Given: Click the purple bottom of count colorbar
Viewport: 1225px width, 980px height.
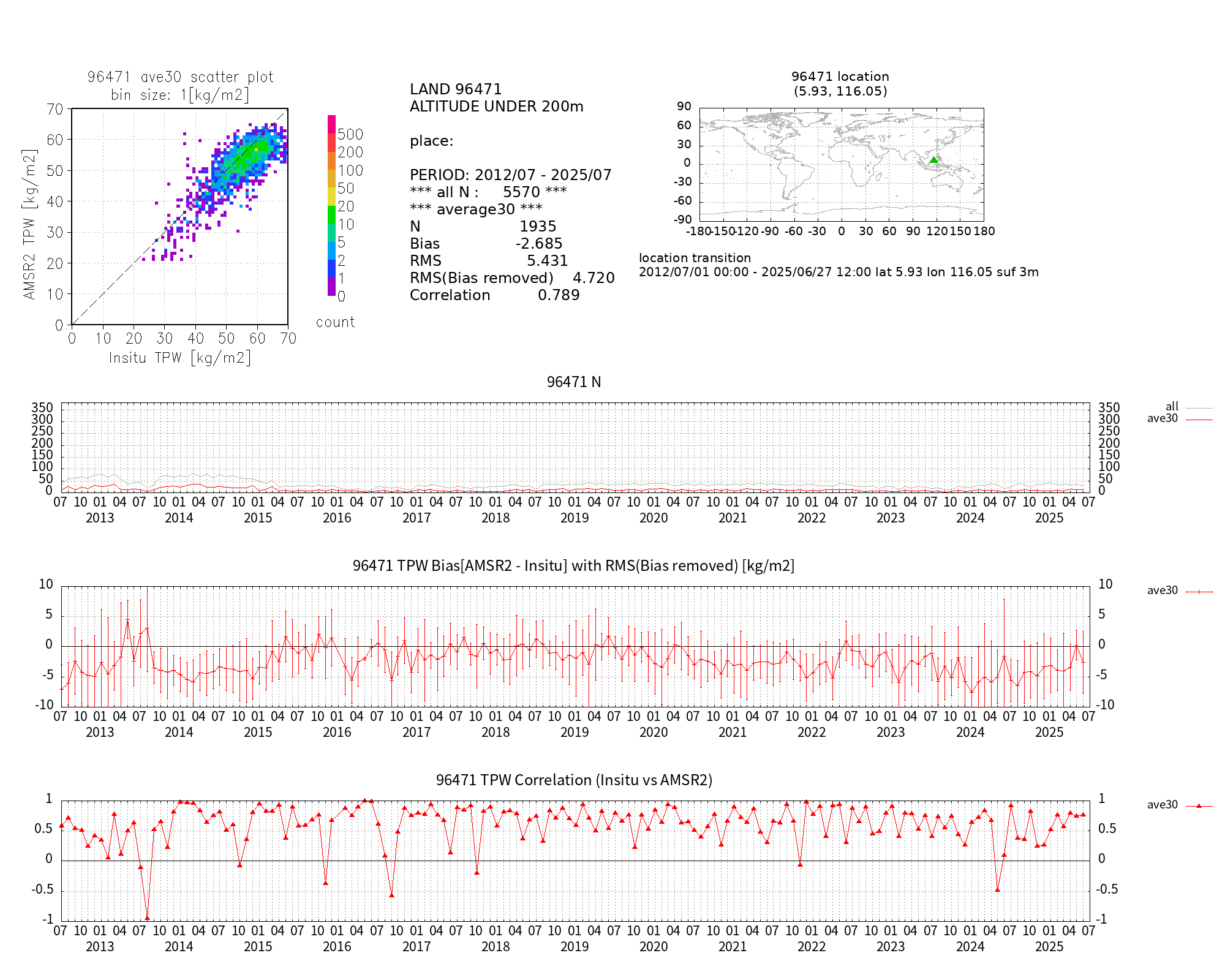Looking at the screenshot, I should [x=331, y=287].
